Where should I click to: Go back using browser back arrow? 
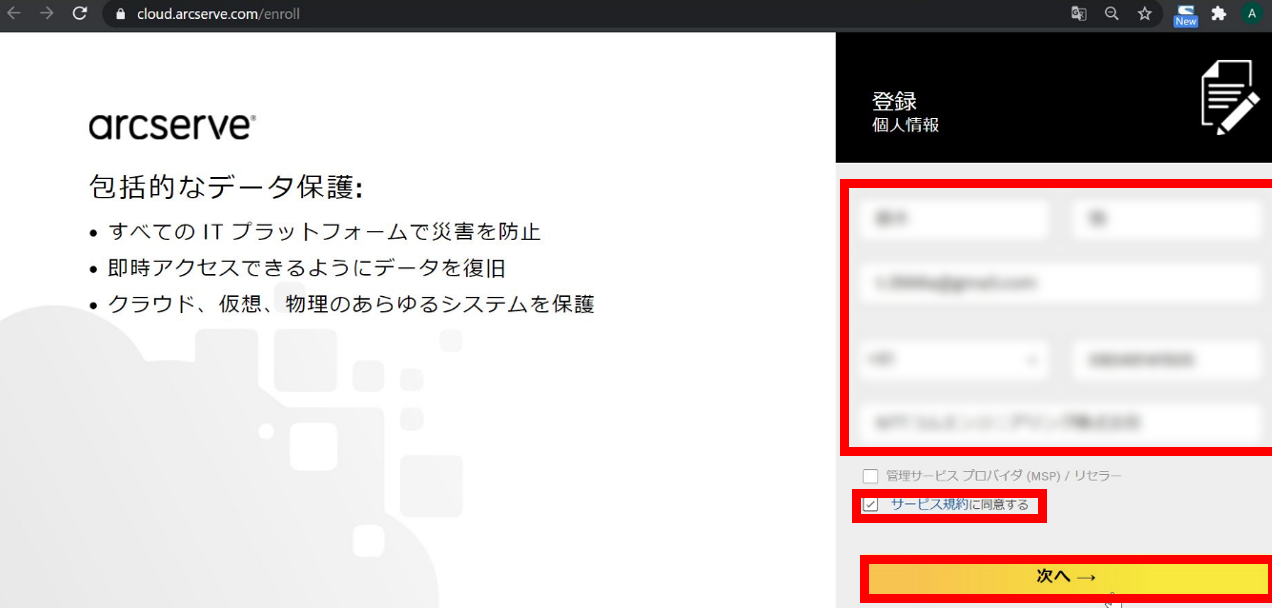coord(14,14)
